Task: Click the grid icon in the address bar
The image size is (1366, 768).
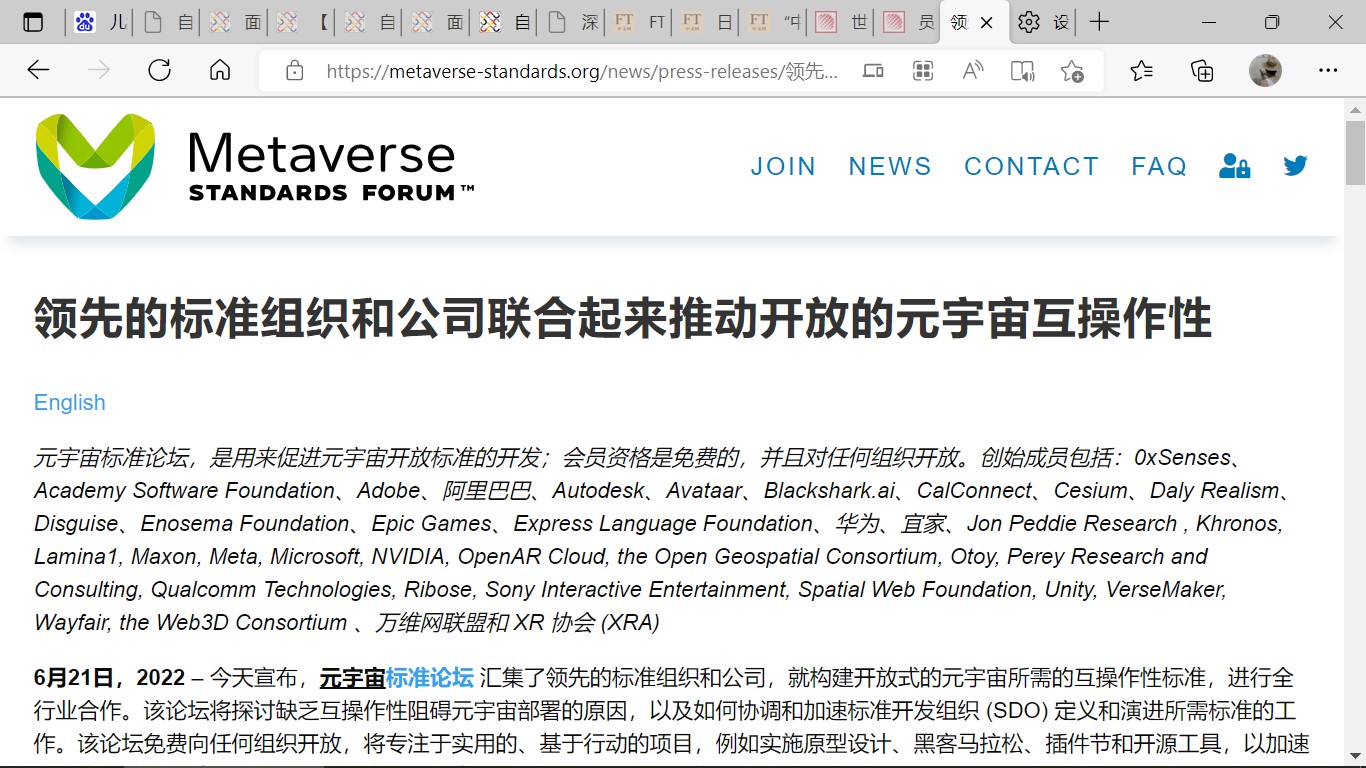Action: coord(923,71)
